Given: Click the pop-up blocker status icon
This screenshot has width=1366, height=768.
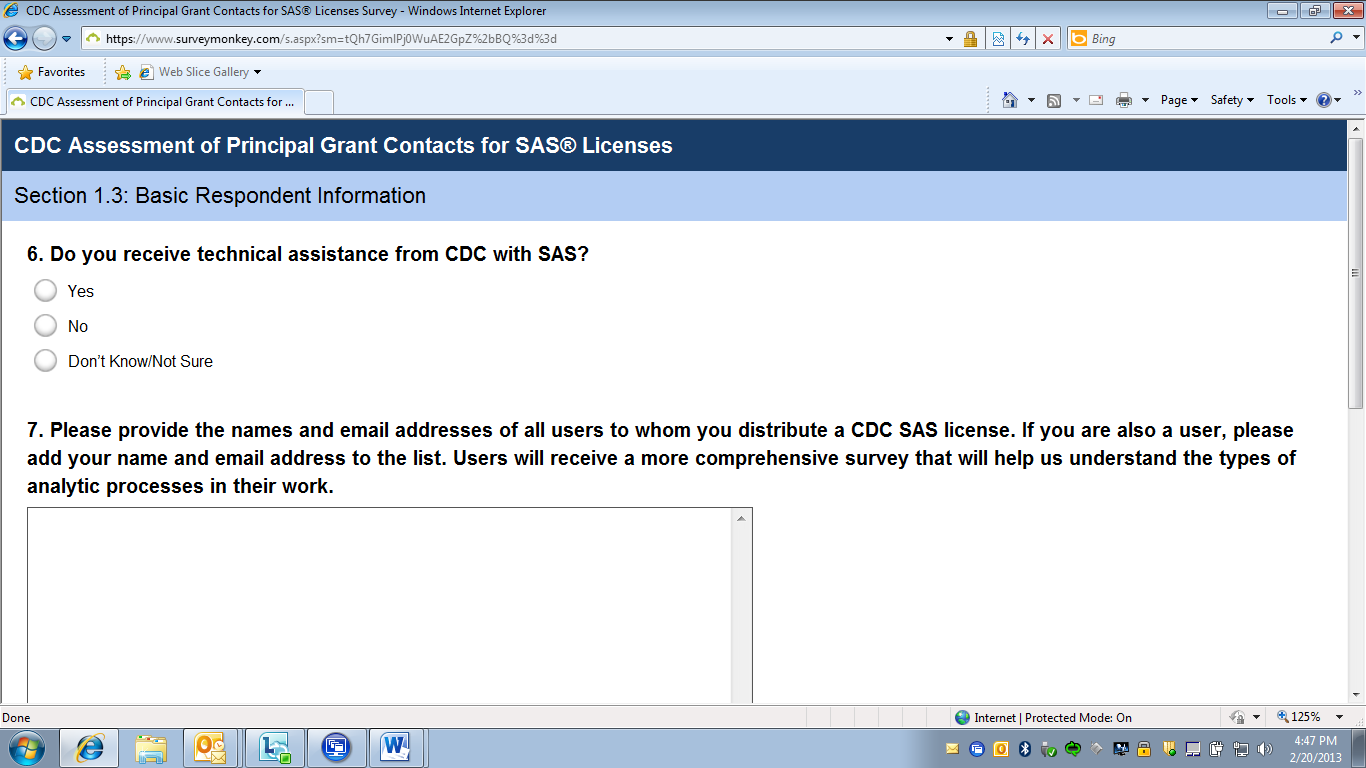Looking at the screenshot, I should pyautogui.click(x=1238, y=717).
